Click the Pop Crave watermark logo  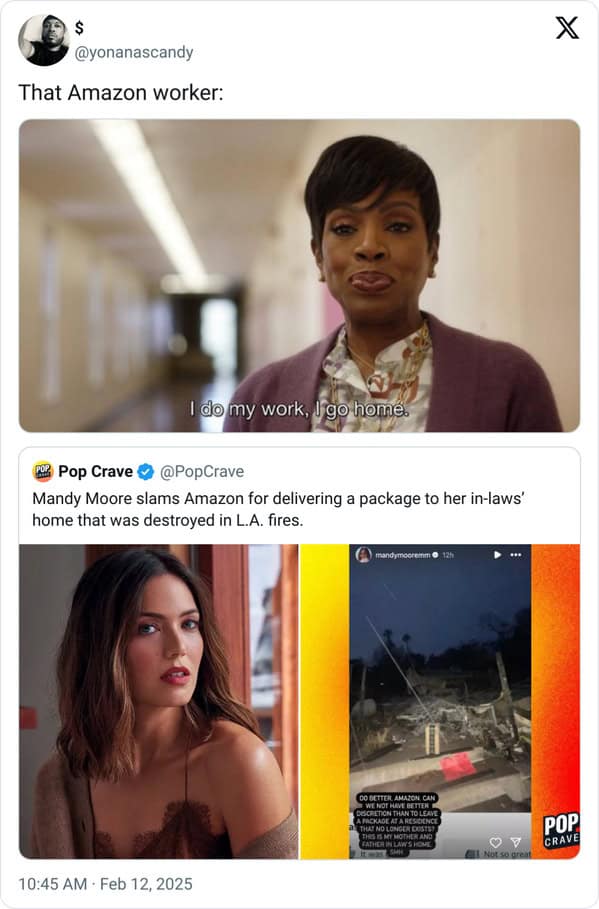click(x=561, y=831)
